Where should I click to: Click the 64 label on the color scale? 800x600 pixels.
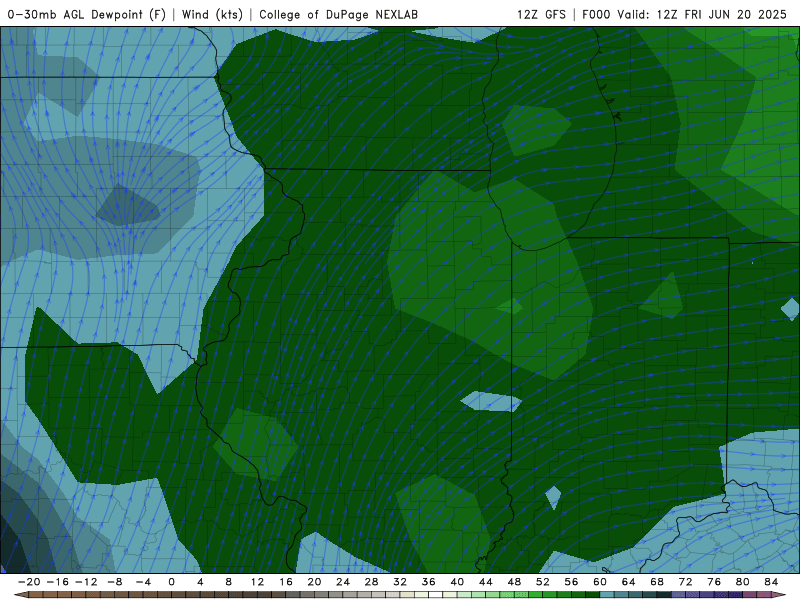(x=629, y=582)
